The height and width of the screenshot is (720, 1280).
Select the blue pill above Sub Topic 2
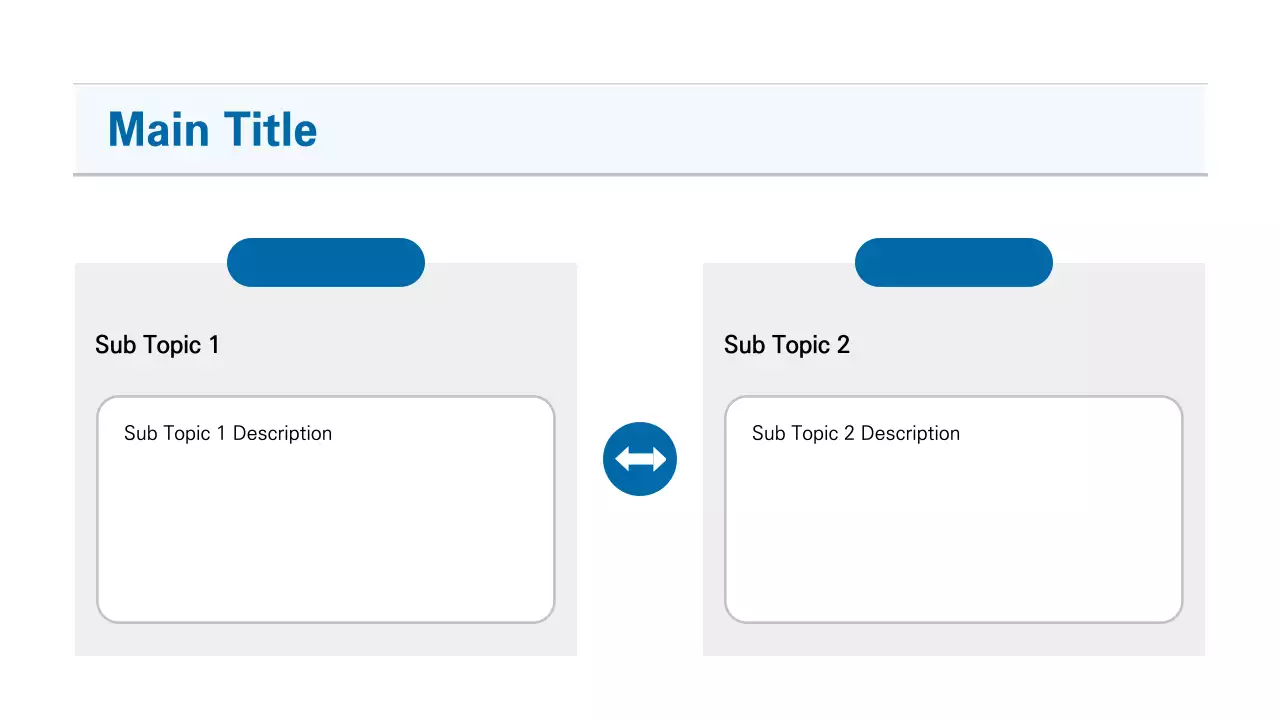[954, 263]
